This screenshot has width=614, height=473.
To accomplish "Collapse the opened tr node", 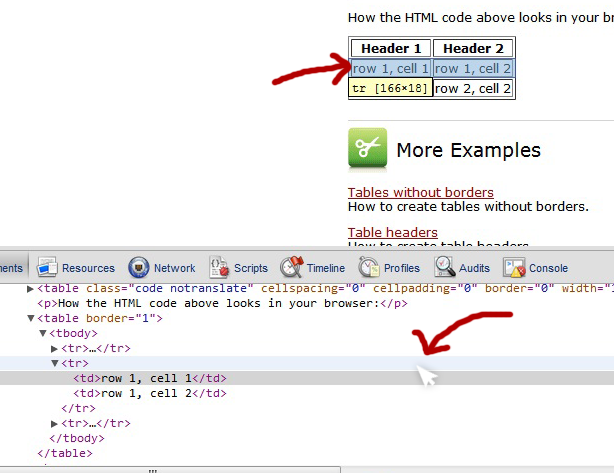I will coord(55,363).
